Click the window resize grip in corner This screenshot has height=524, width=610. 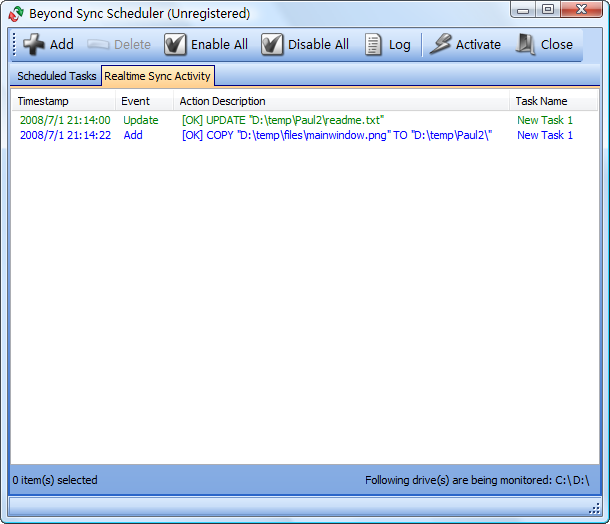click(x=594, y=508)
